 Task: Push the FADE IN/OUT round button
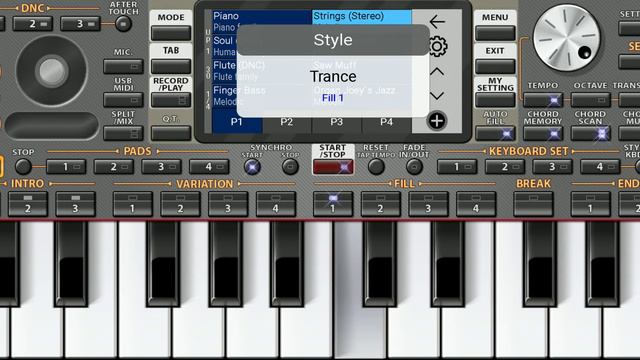tap(414, 167)
